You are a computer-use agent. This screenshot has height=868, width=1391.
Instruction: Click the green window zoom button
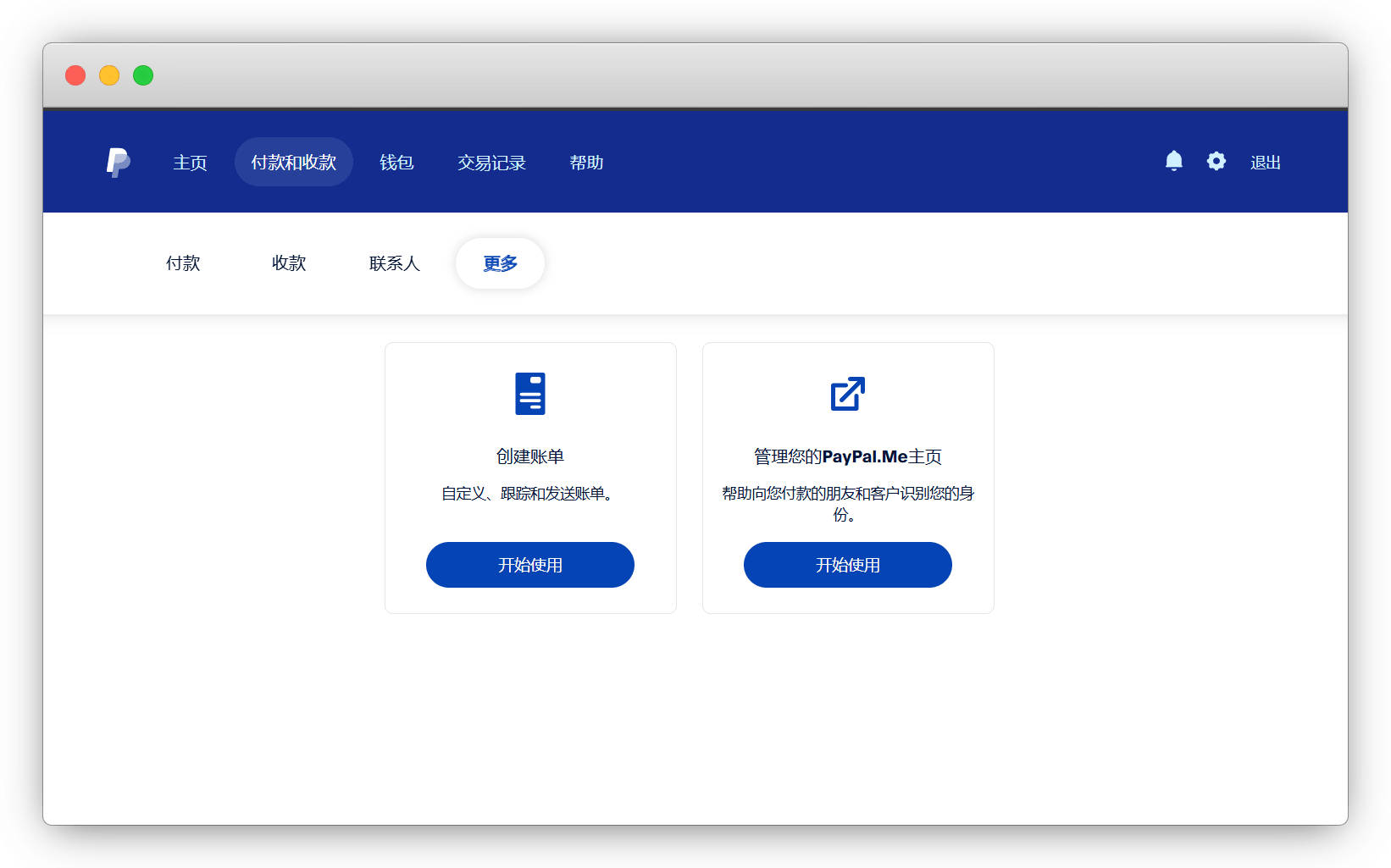(x=143, y=75)
